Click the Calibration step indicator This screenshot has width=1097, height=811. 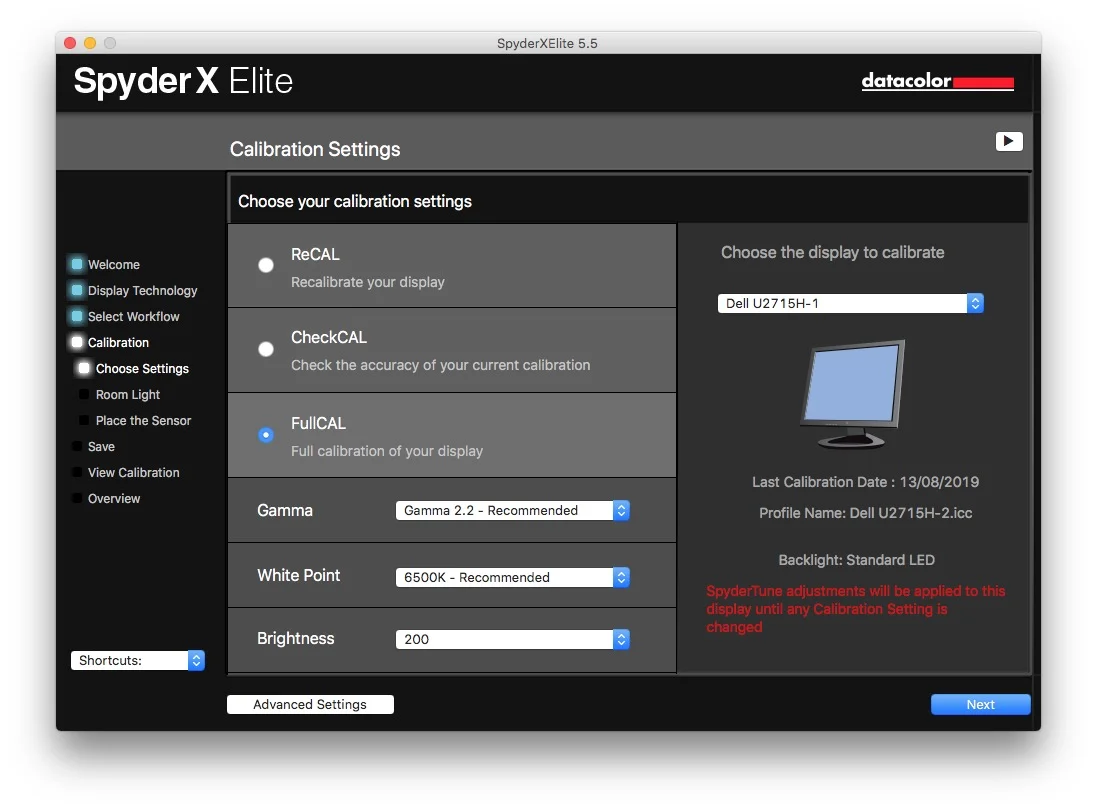pos(77,342)
